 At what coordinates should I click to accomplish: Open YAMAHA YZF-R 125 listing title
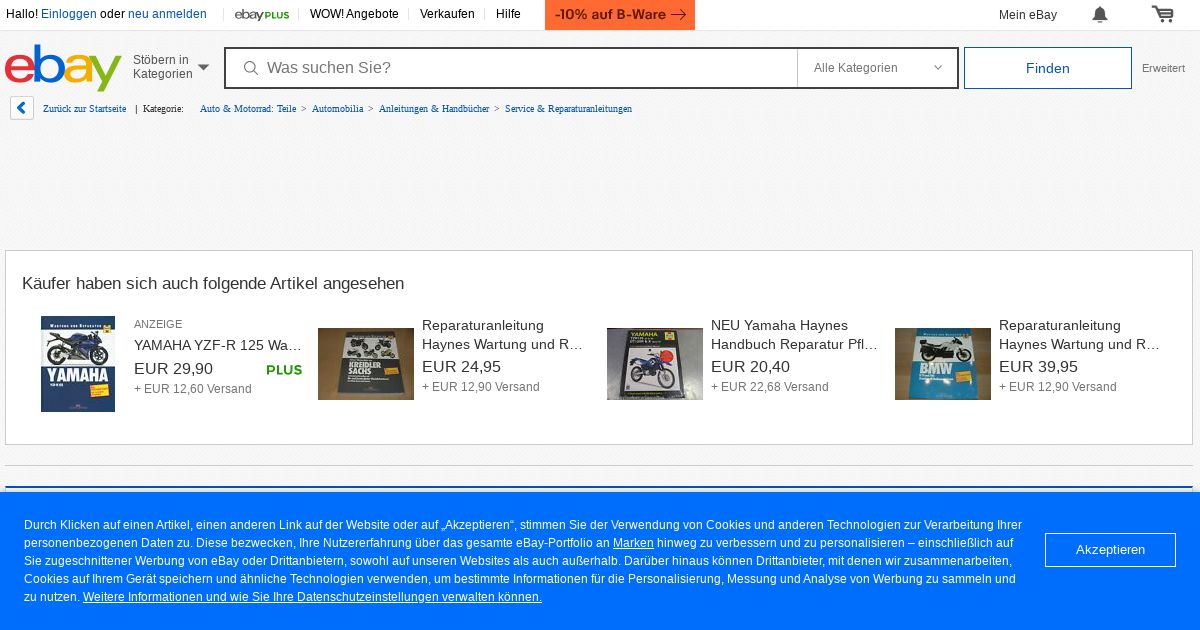(x=218, y=345)
